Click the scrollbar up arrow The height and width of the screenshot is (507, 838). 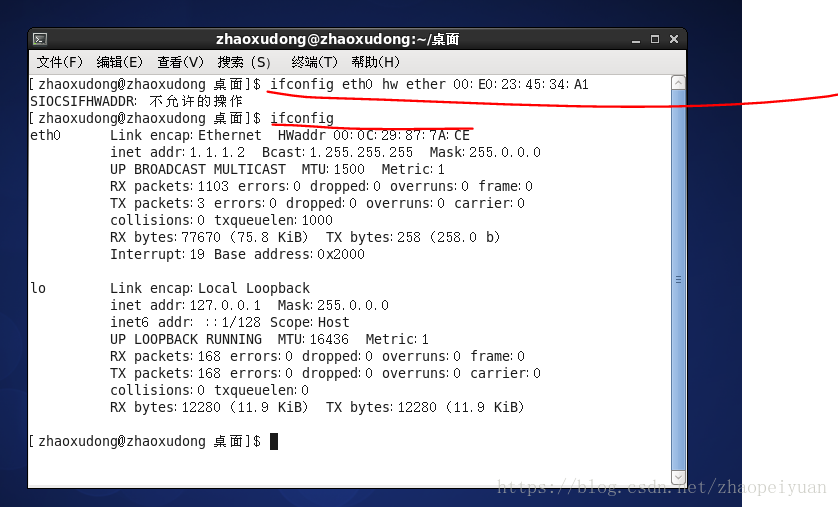(x=678, y=83)
